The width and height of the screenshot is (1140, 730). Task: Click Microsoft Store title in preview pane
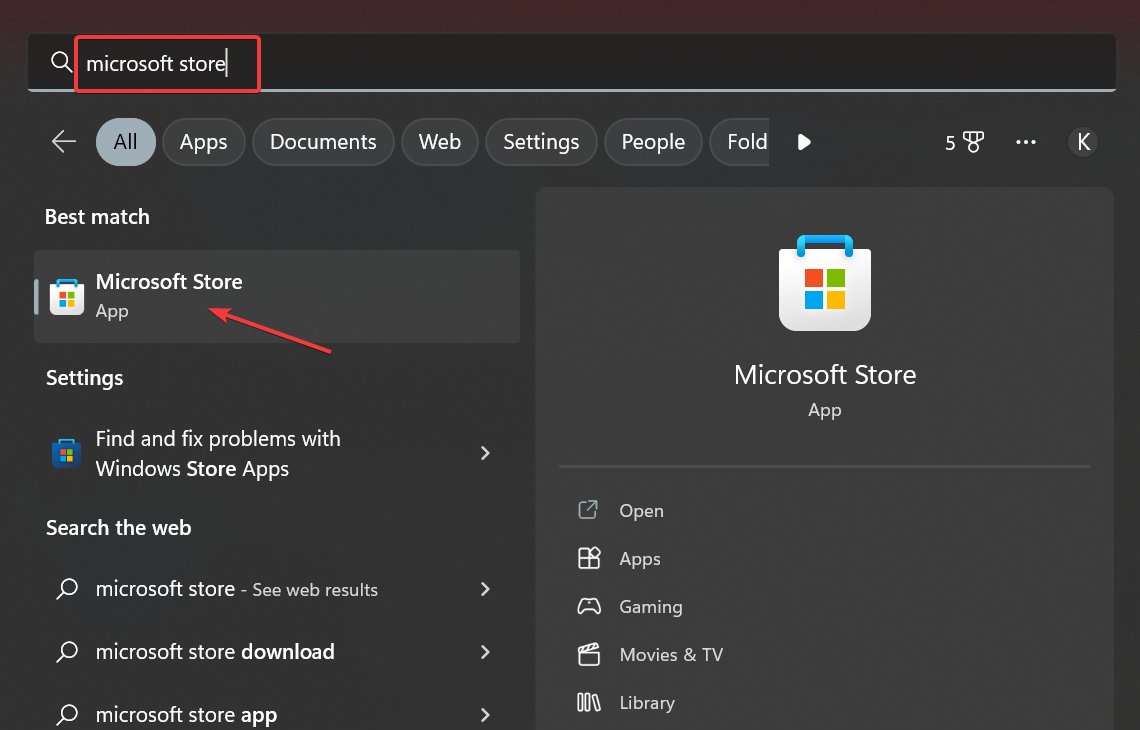(x=824, y=375)
